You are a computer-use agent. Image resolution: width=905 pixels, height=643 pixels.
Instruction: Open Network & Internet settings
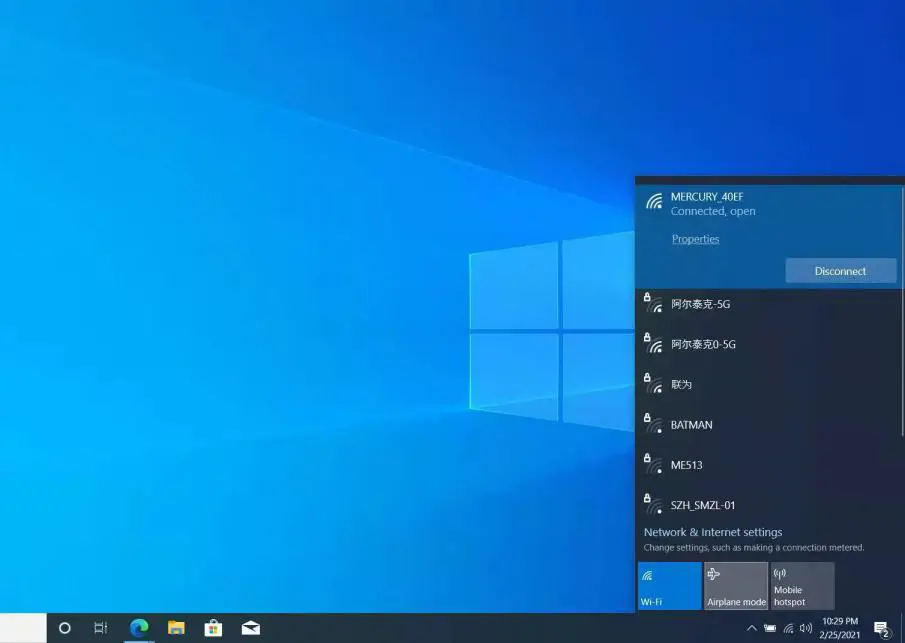coord(713,532)
